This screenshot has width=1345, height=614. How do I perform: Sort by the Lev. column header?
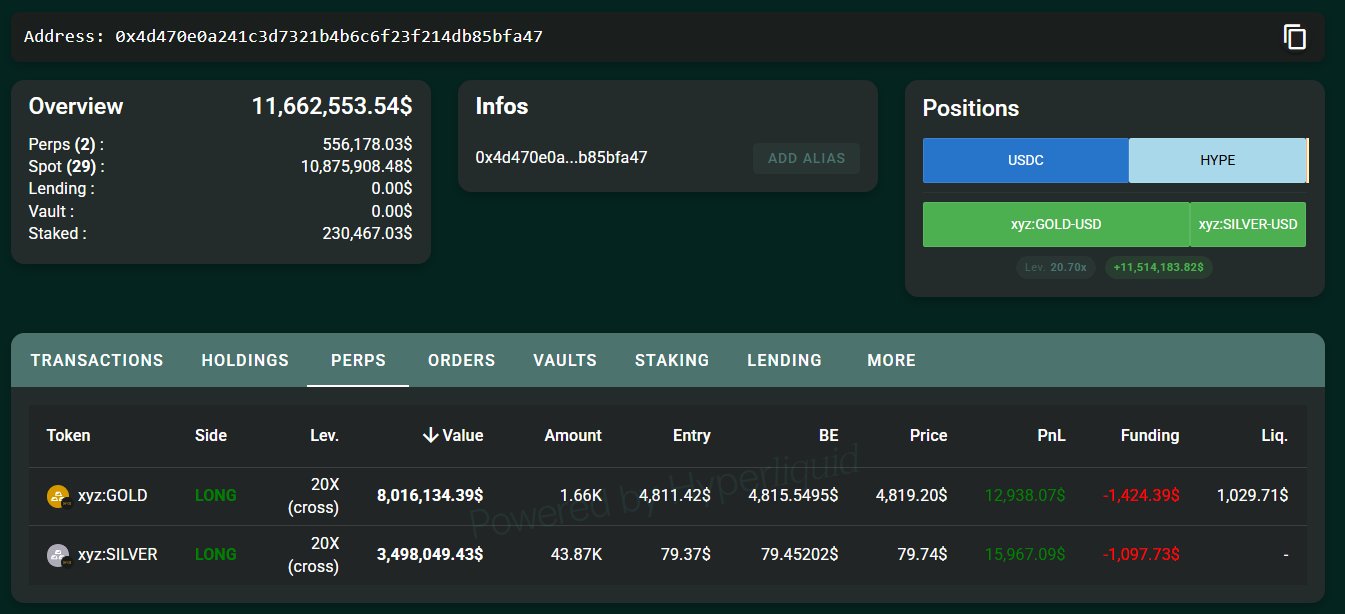[324, 435]
